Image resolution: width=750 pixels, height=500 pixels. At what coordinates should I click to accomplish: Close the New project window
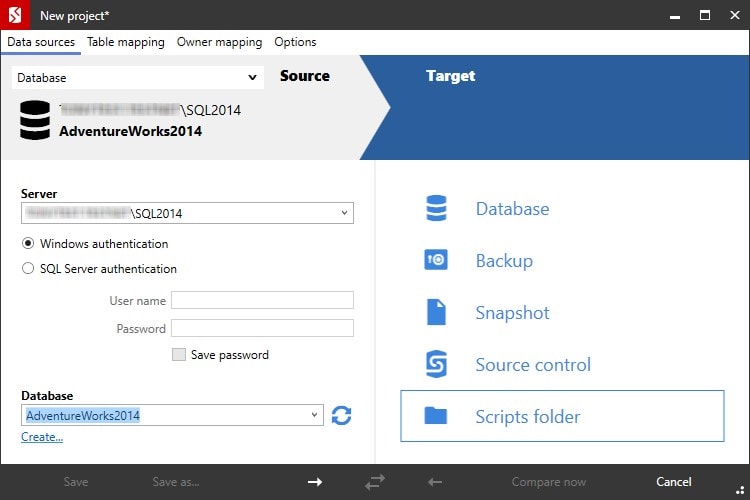[x=735, y=15]
